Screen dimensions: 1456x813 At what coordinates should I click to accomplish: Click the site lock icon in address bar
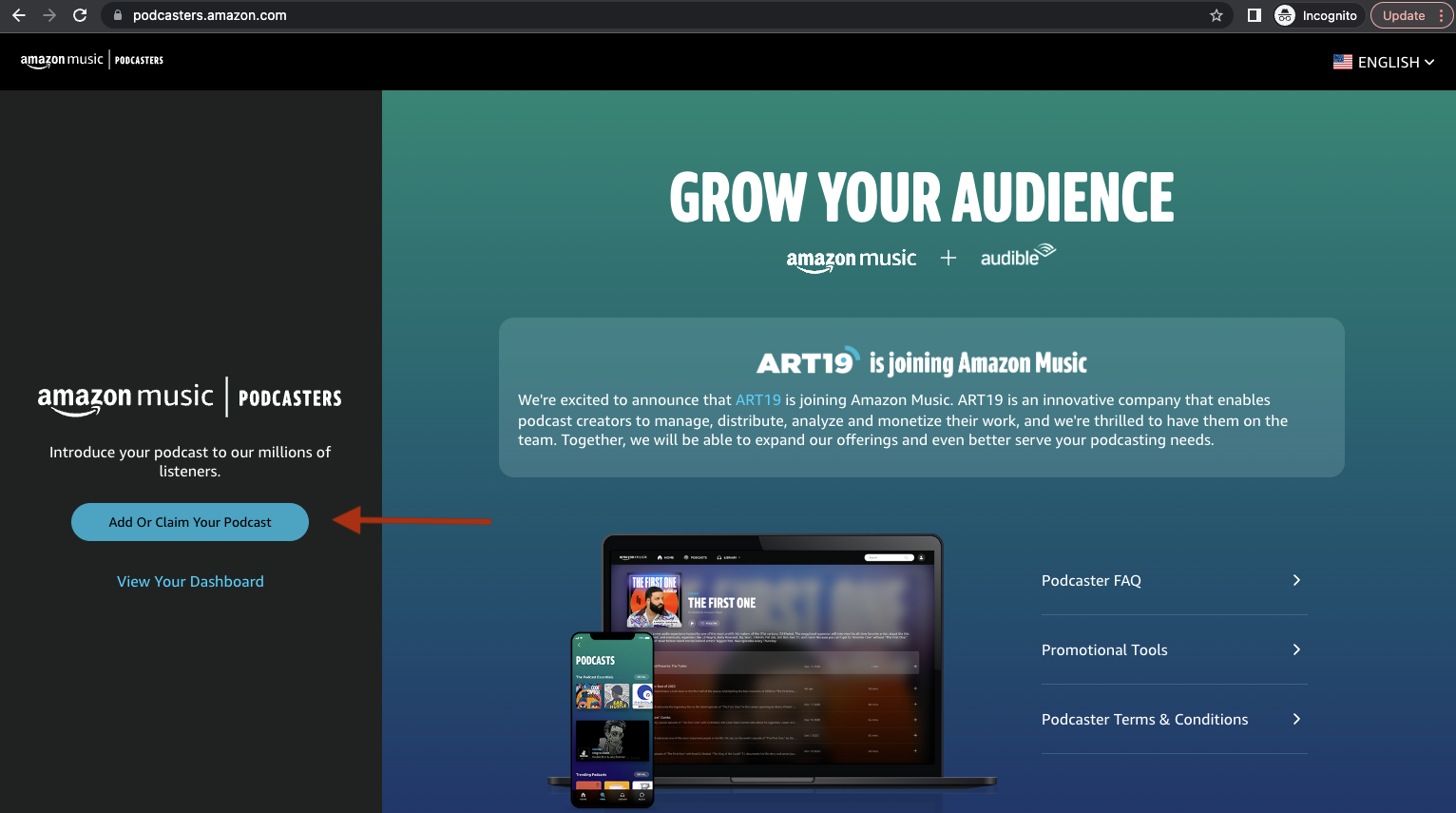118,15
